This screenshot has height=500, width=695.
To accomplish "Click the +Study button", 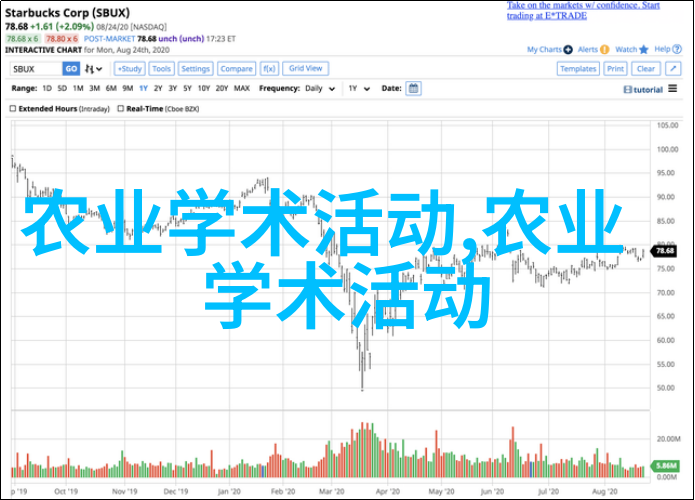I will pos(129,69).
